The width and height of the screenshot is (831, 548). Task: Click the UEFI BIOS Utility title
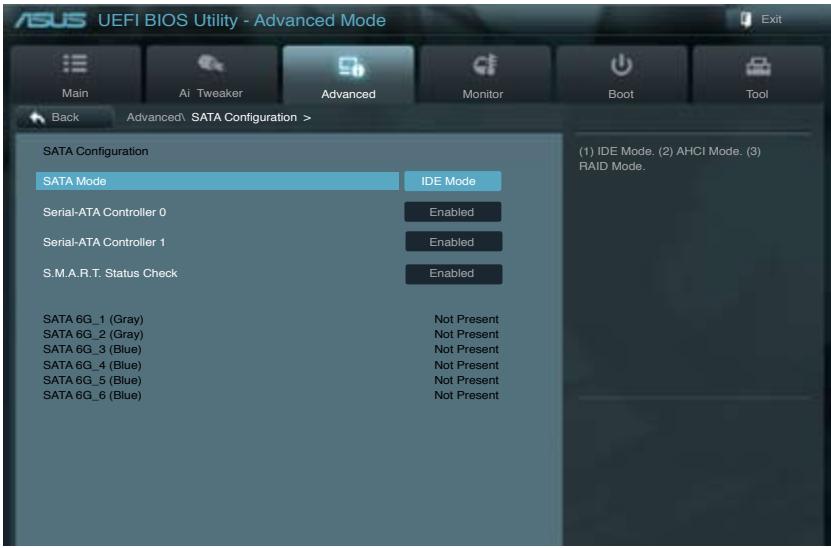point(242,20)
